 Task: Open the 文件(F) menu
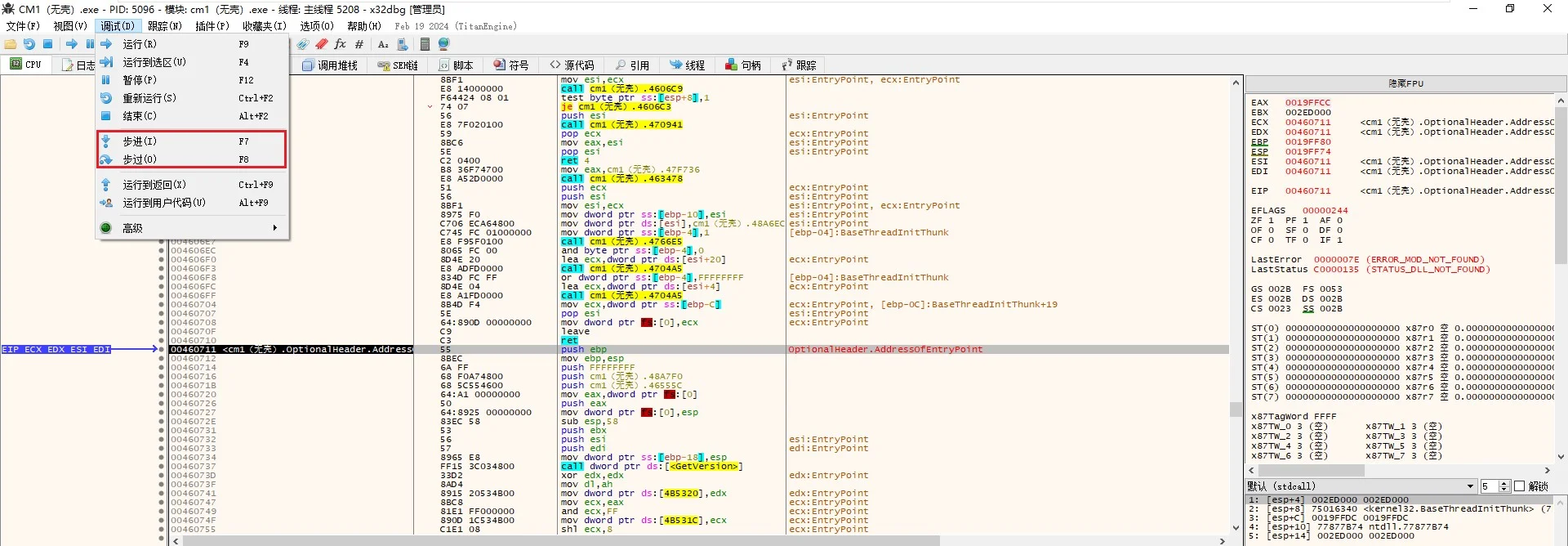(x=23, y=26)
